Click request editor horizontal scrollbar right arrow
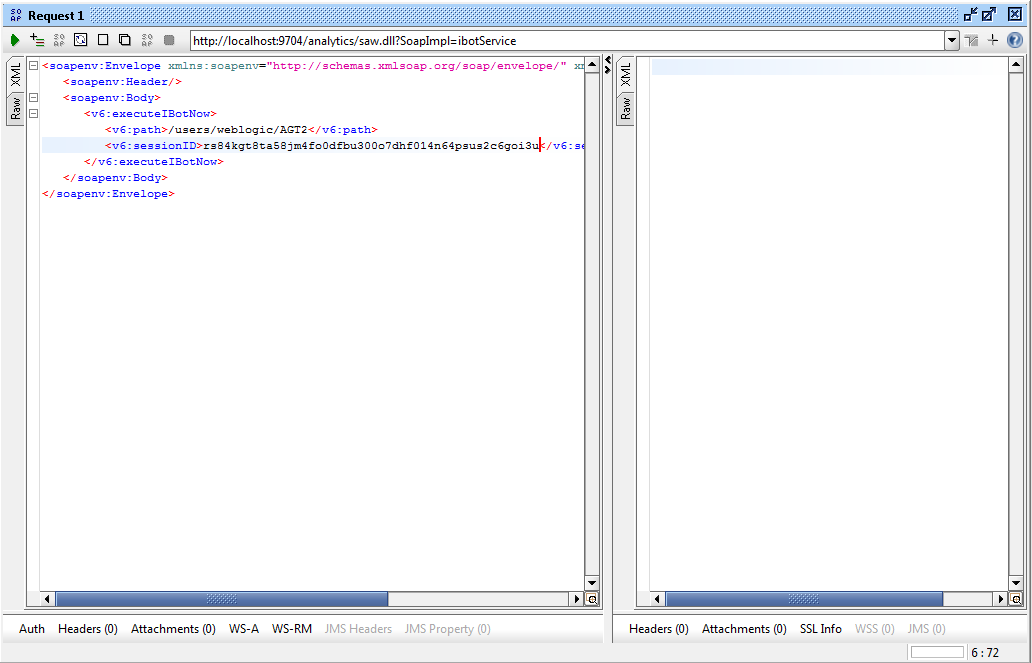The height and width of the screenshot is (663, 1032). tap(577, 599)
